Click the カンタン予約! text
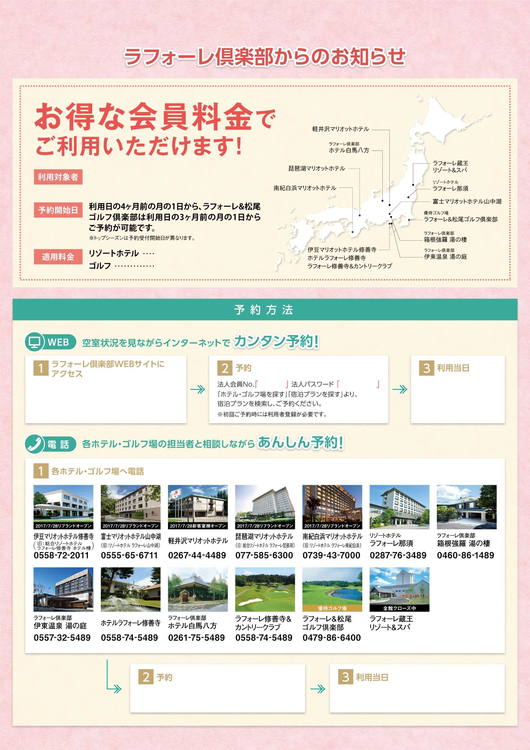Image resolution: width=530 pixels, height=750 pixels. 276,342
